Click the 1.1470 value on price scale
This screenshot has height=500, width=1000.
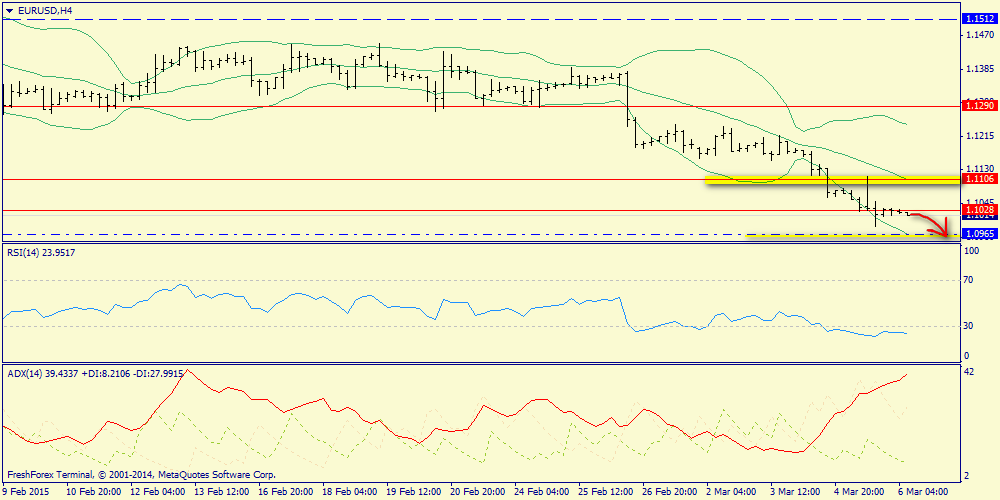(980, 34)
